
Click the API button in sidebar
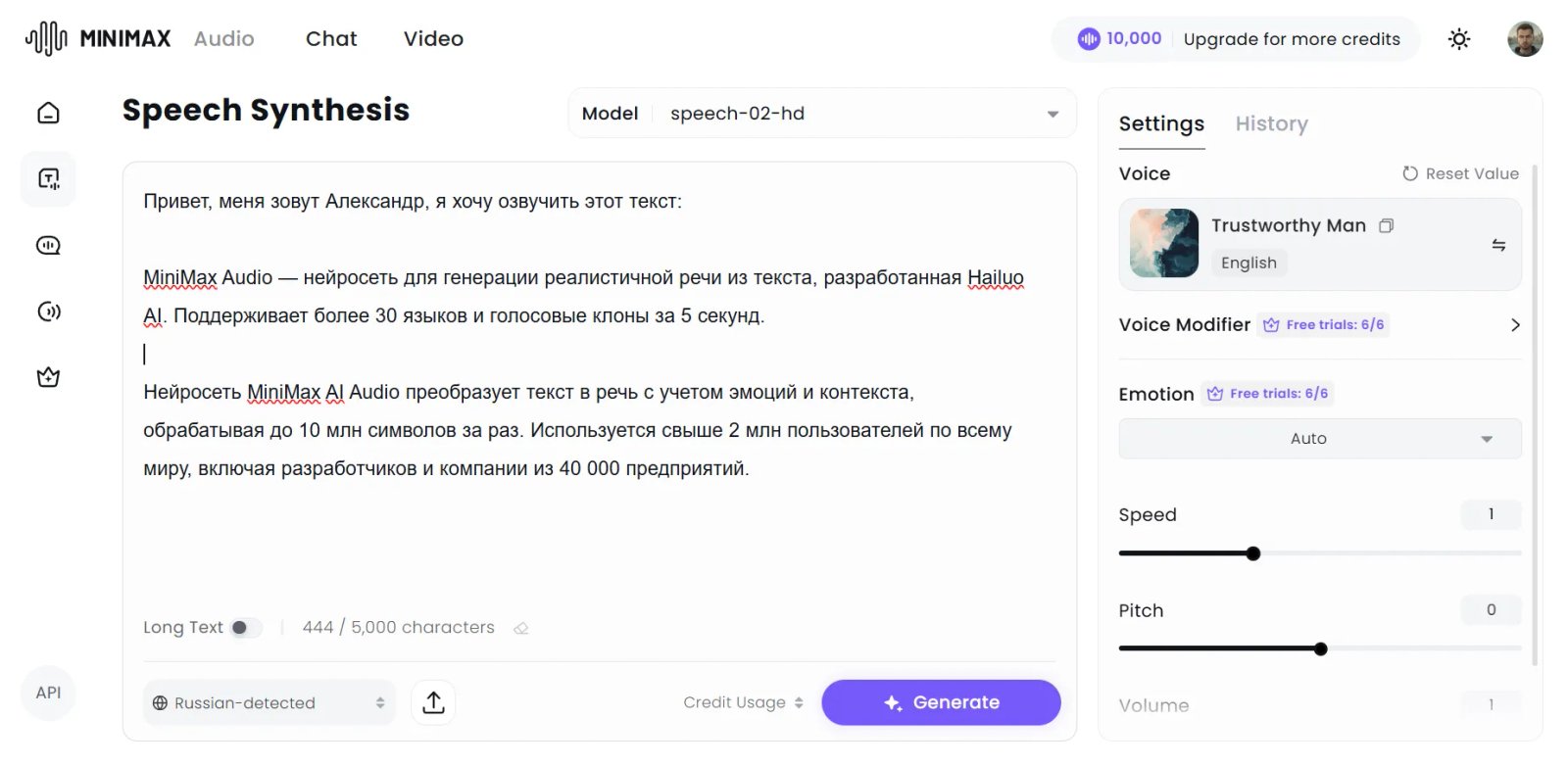coord(48,693)
